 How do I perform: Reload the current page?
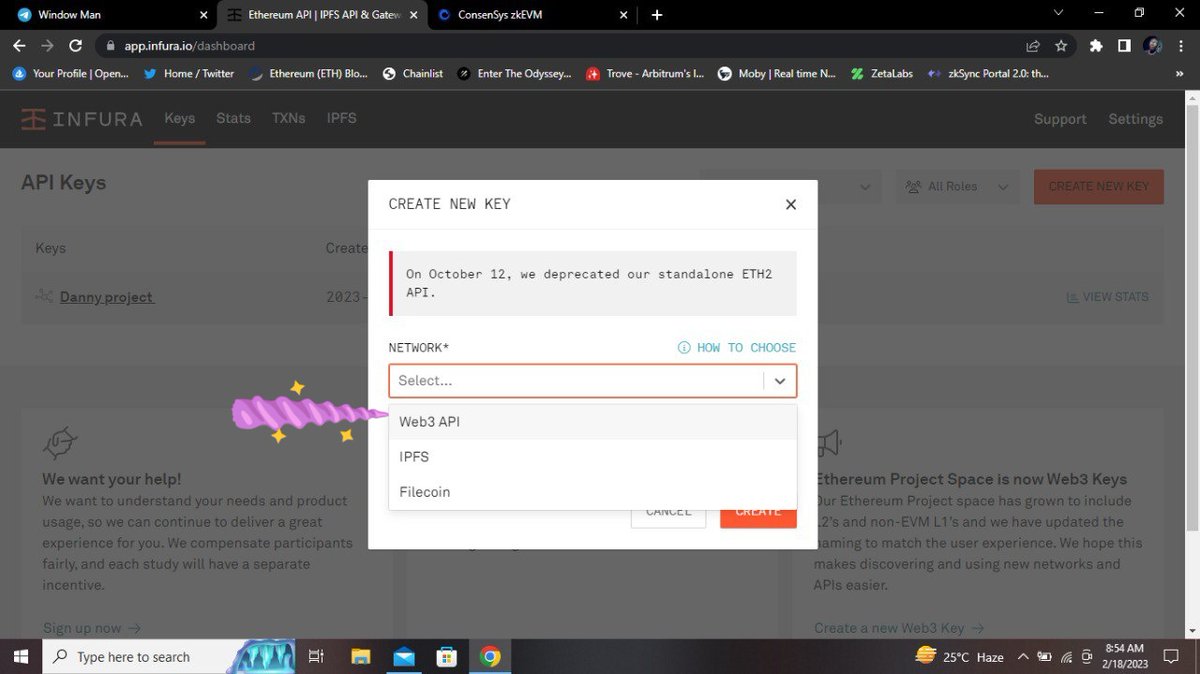(x=75, y=46)
